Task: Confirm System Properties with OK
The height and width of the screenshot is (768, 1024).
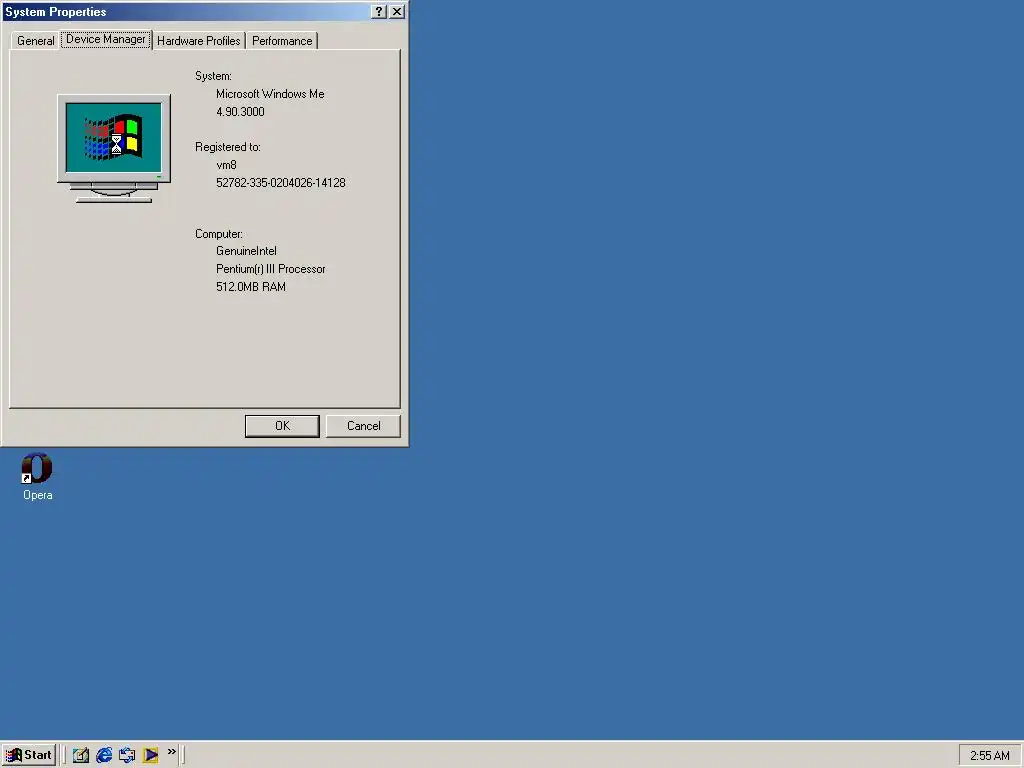Action: (282, 426)
